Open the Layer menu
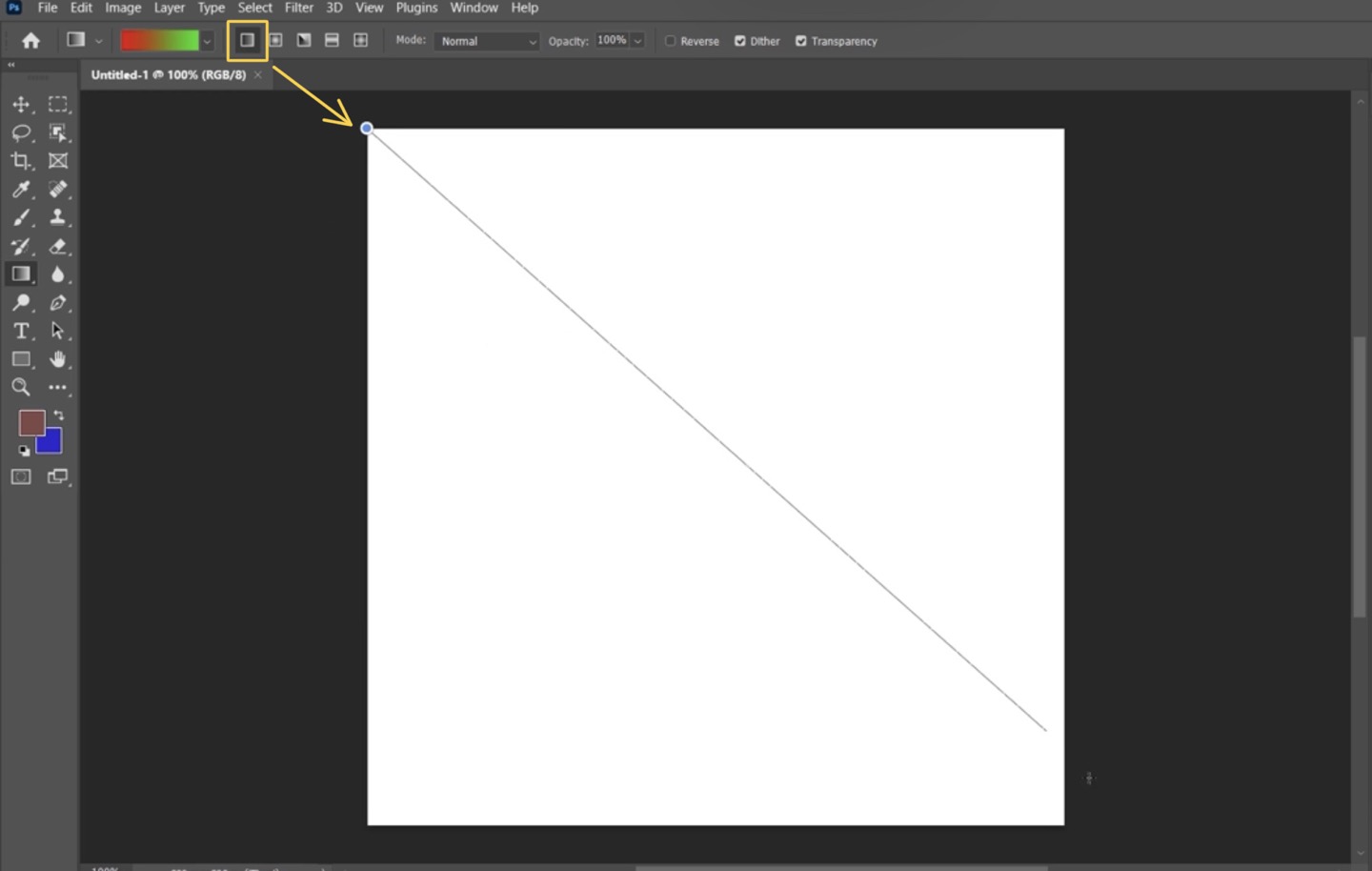The width and height of the screenshot is (1372, 871). pos(170,8)
